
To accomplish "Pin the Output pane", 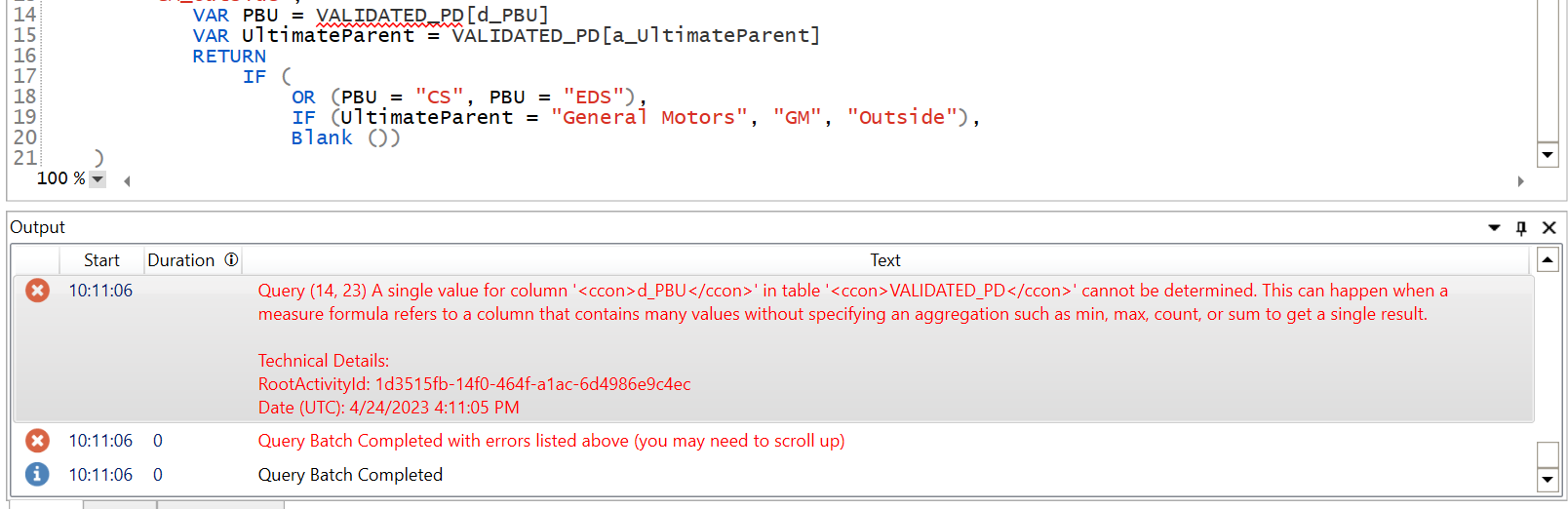I will point(1521,227).
